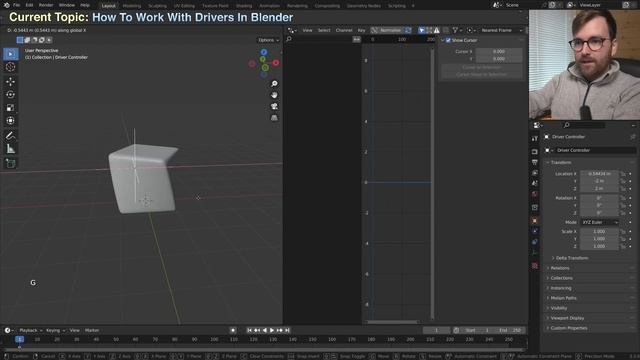Open the View Layer properties tab icon
The image size is (640, 360).
(x=535, y=173)
